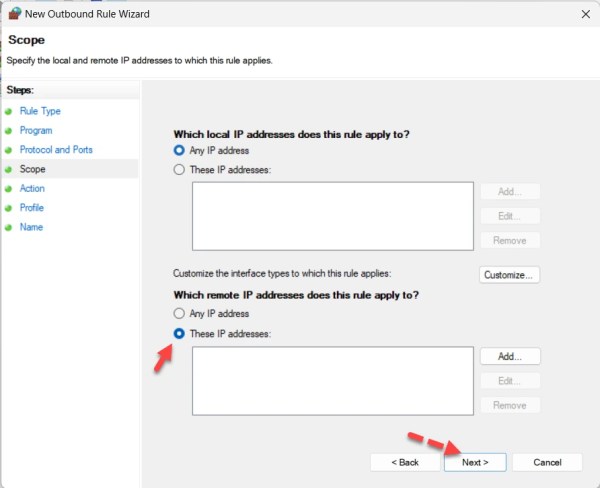Viewport: 600px width, 488px height.
Task: Choose remote 'Any IP address' radio option
Action: [x=180, y=314]
